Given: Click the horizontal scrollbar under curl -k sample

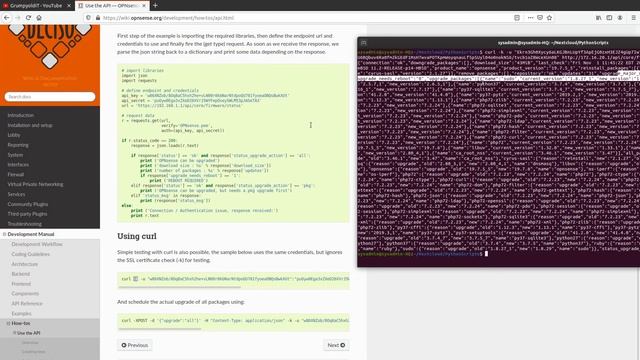Looking at the screenshot, I should [179, 287].
